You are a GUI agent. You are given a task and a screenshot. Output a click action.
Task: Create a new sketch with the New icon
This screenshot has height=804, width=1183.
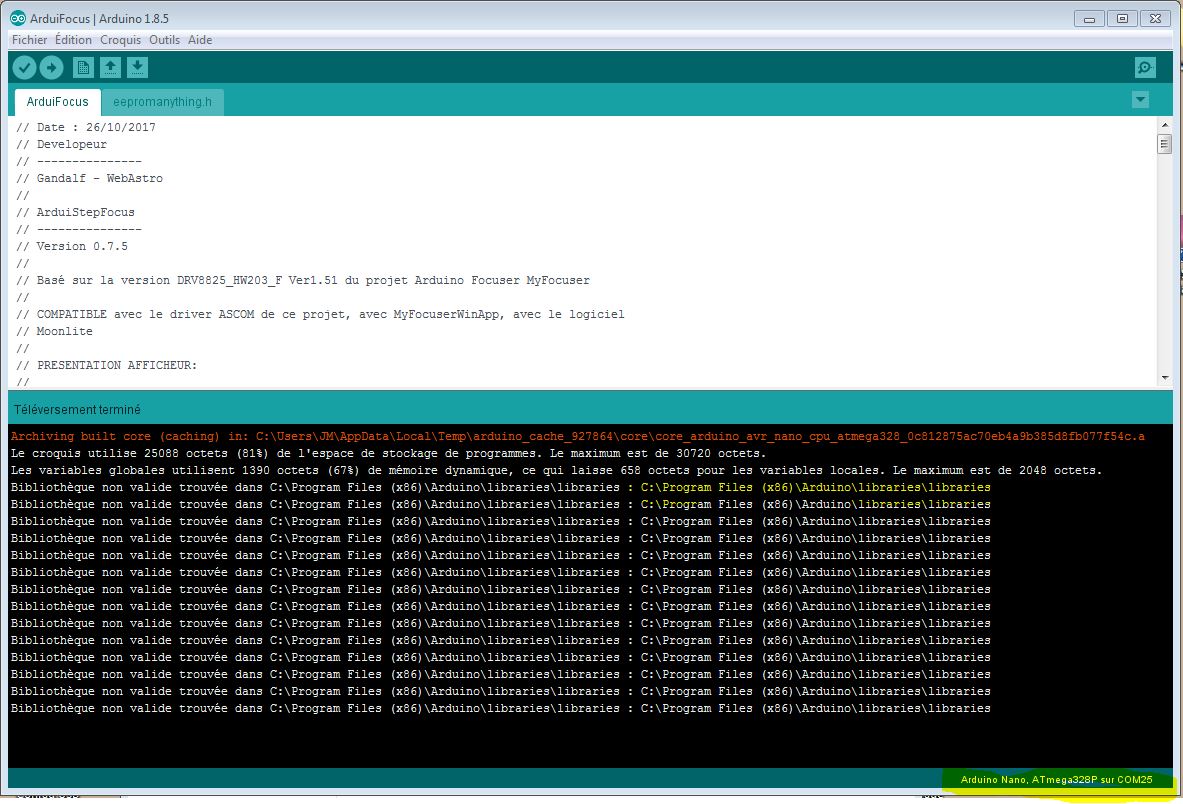(x=83, y=68)
